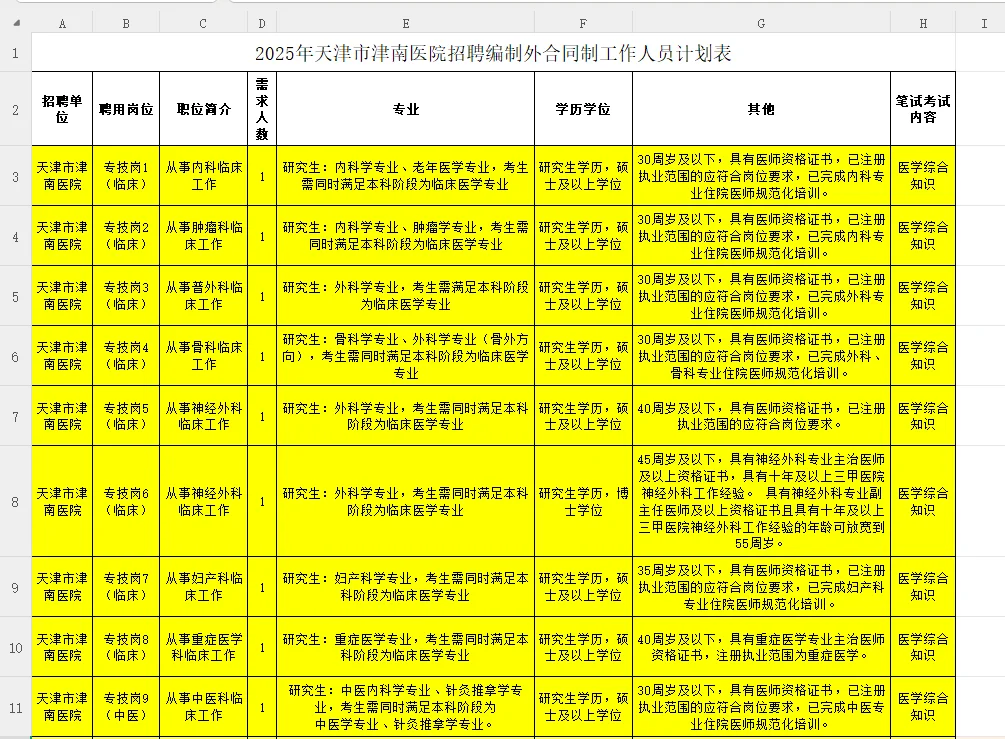Click the 专业 cell mentioning 肿瘤学专业
Screen dimensions: 1005x739
point(406,236)
